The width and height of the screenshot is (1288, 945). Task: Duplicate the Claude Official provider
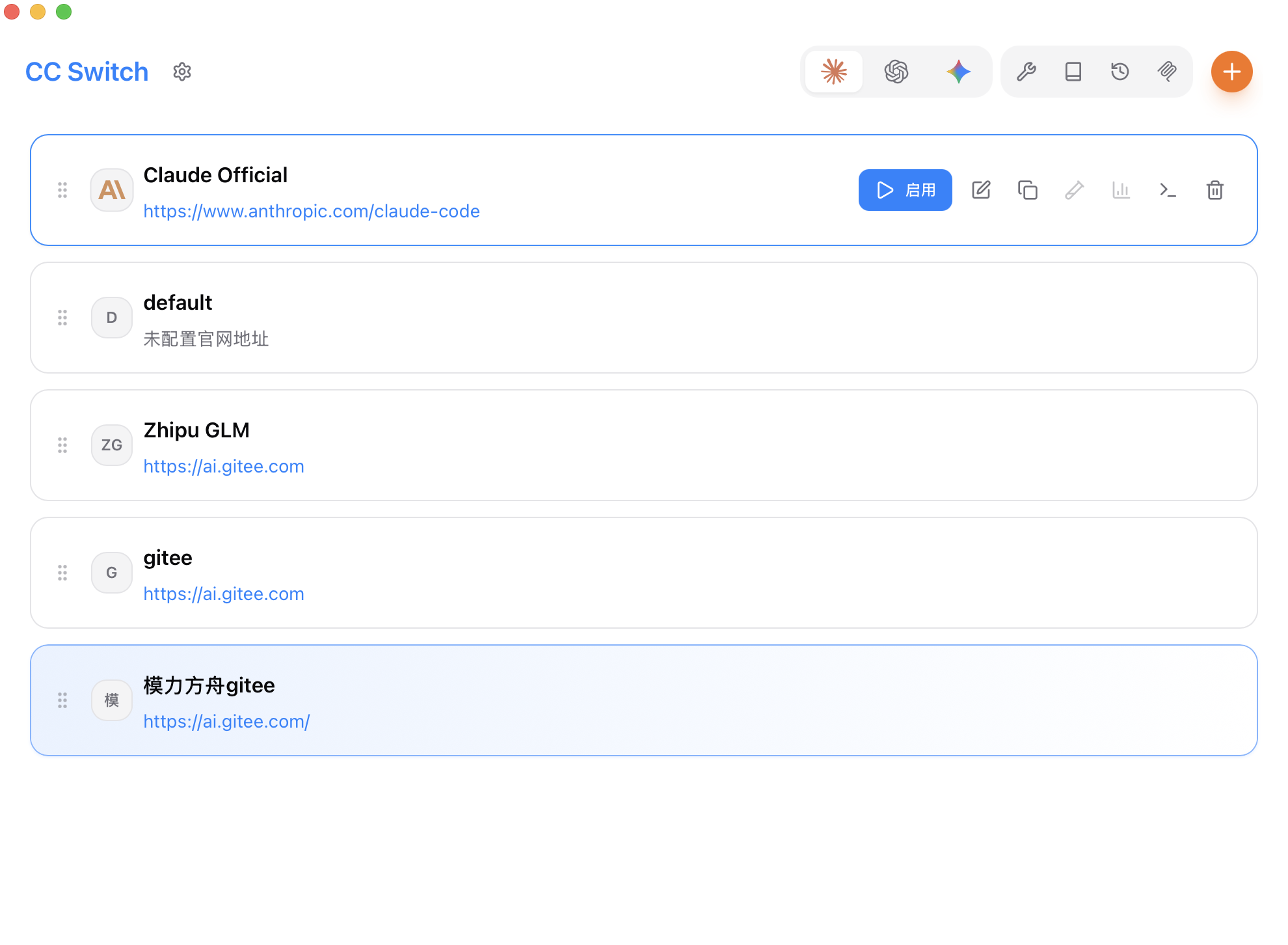tap(1028, 190)
